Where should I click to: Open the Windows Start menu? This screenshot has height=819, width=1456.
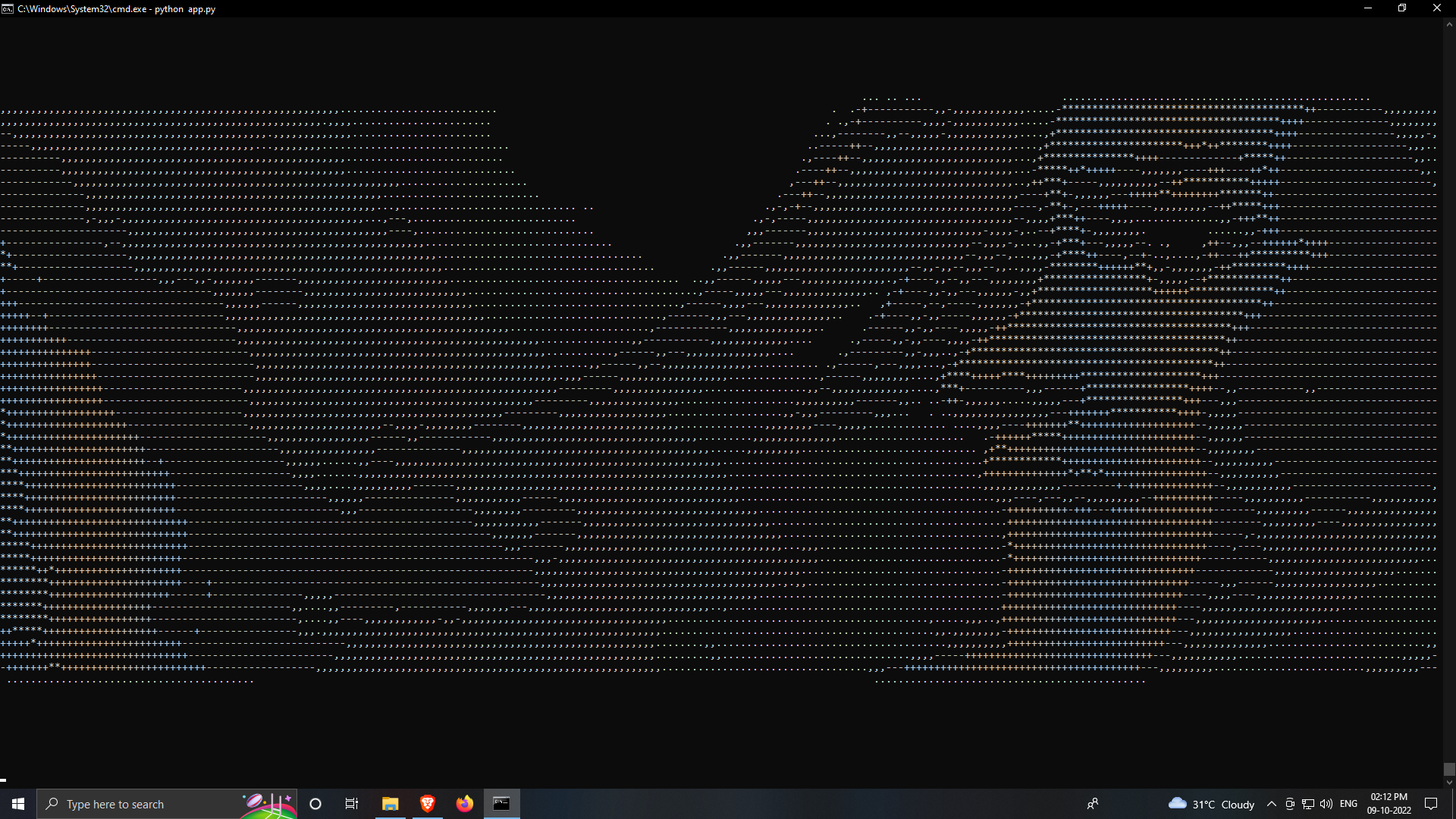click(x=18, y=804)
